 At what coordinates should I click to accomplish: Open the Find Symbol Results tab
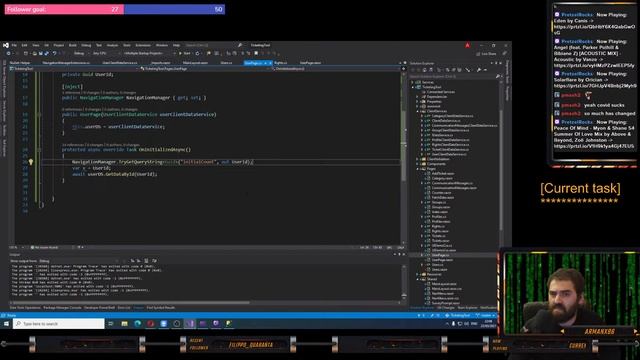click(161, 308)
